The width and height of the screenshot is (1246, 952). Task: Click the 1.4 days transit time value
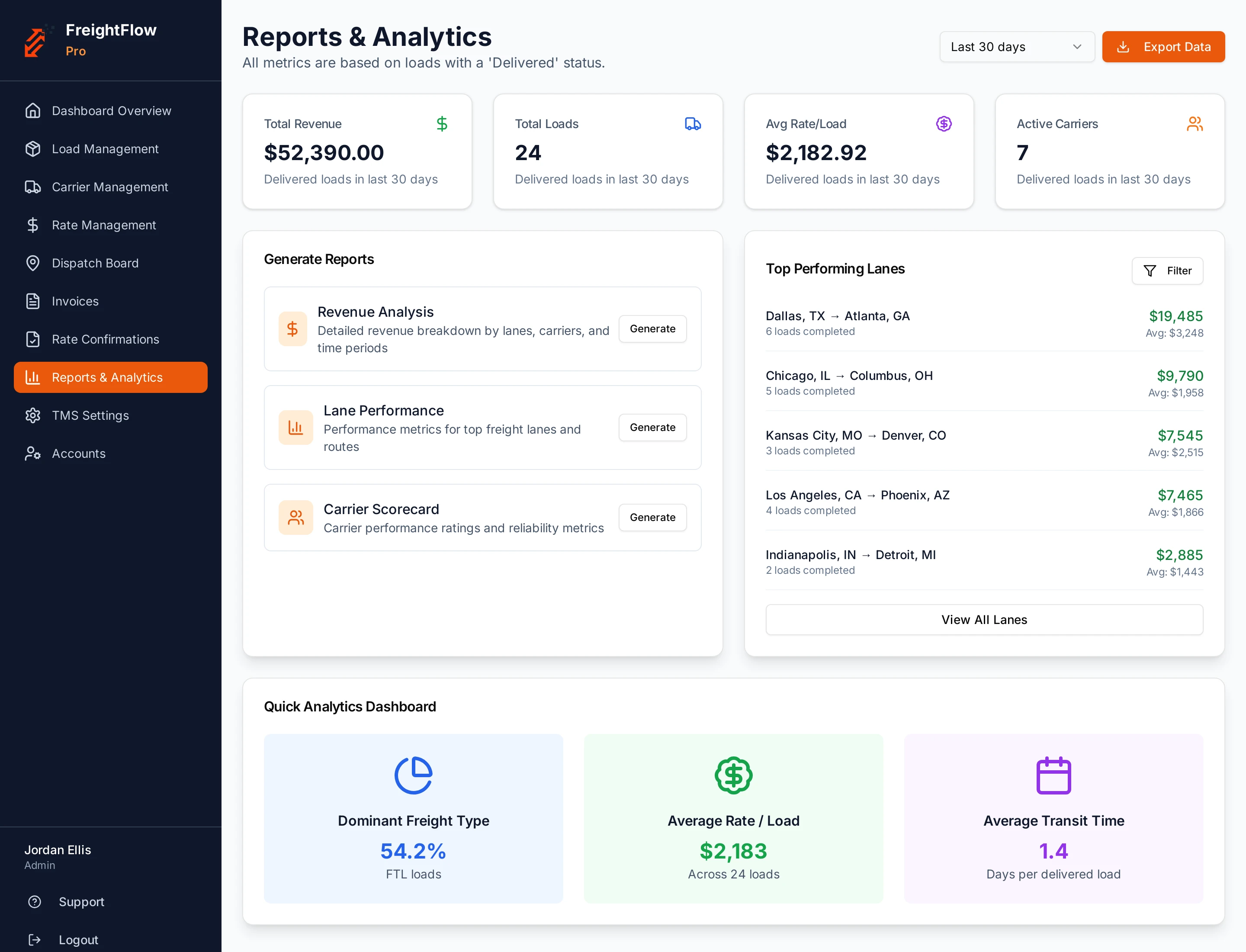pyautogui.click(x=1053, y=851)
